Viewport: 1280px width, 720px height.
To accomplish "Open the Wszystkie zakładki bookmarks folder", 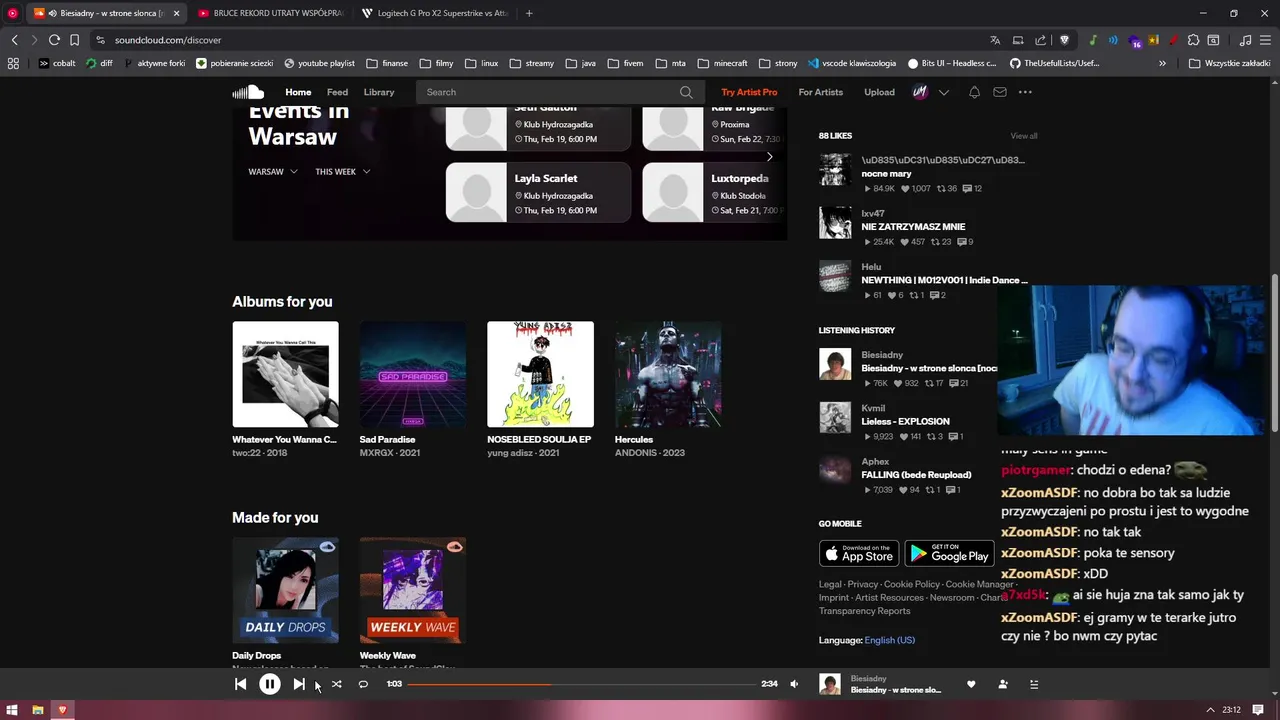I will 1229,63.
